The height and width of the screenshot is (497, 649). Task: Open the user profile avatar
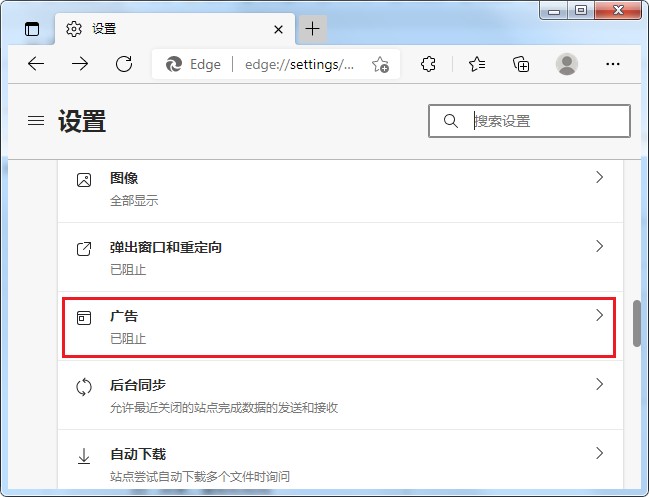[x=567, y=64]
